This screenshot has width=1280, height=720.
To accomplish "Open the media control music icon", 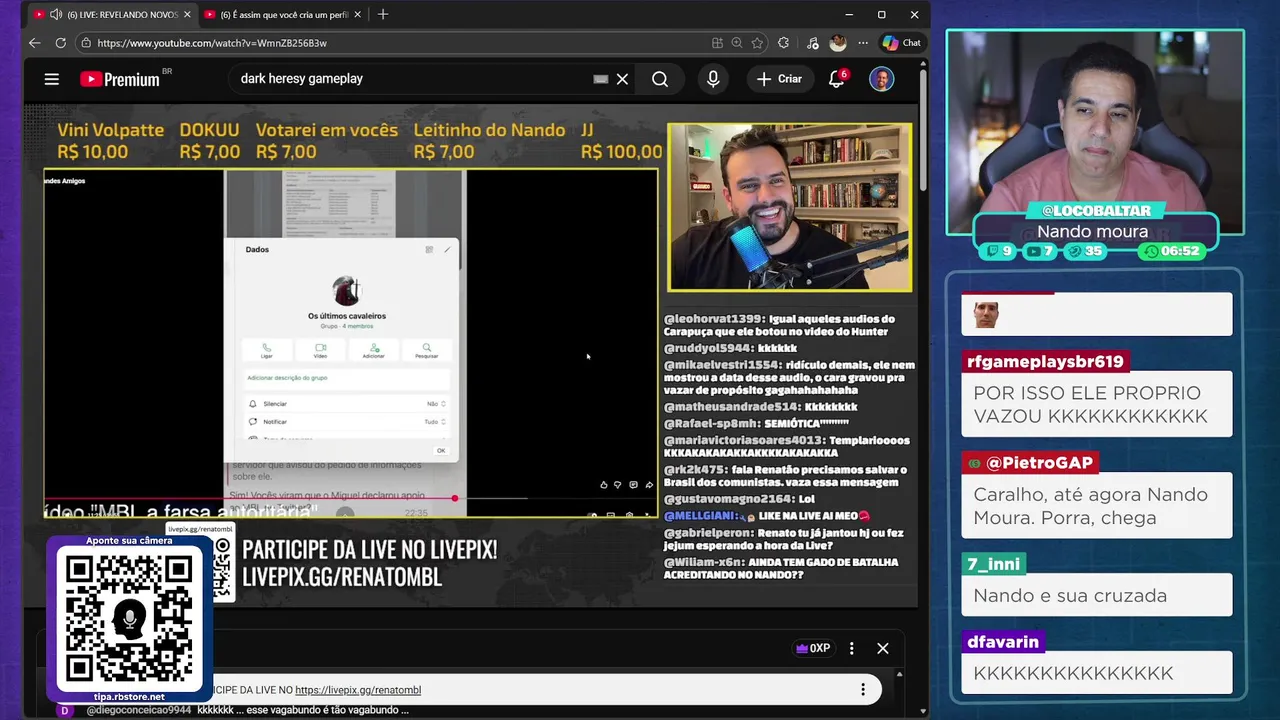I will point(811,43).
